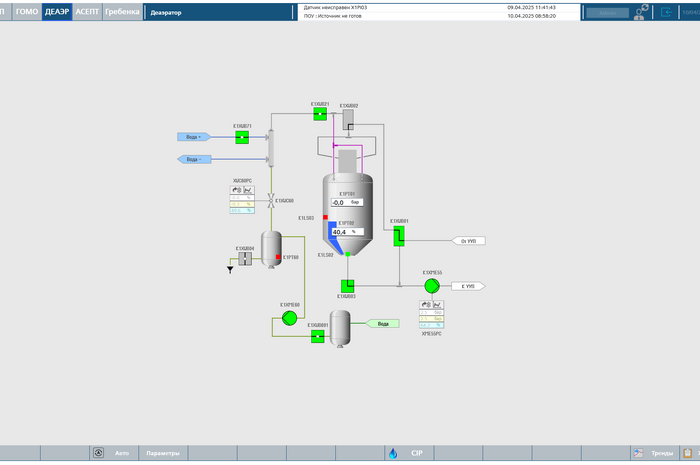Open trend chart icon in XME55PC panel
The height and width of the screenshot is (465, 700).
click(x=439, y=304)
